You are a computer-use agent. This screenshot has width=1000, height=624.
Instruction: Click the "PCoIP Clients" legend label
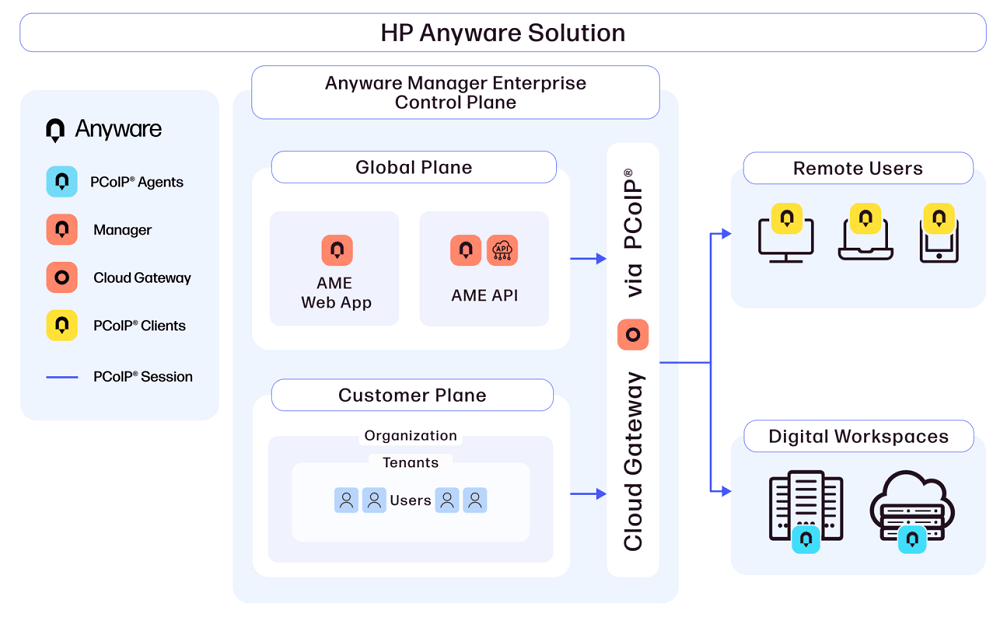click(x=140, y=326)
